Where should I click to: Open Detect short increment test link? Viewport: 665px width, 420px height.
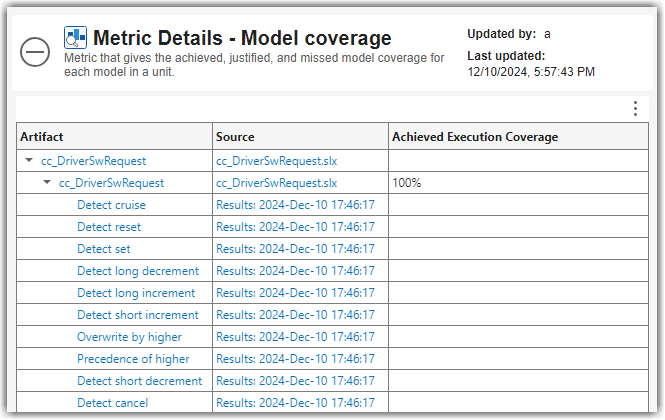tap(138, 315)
